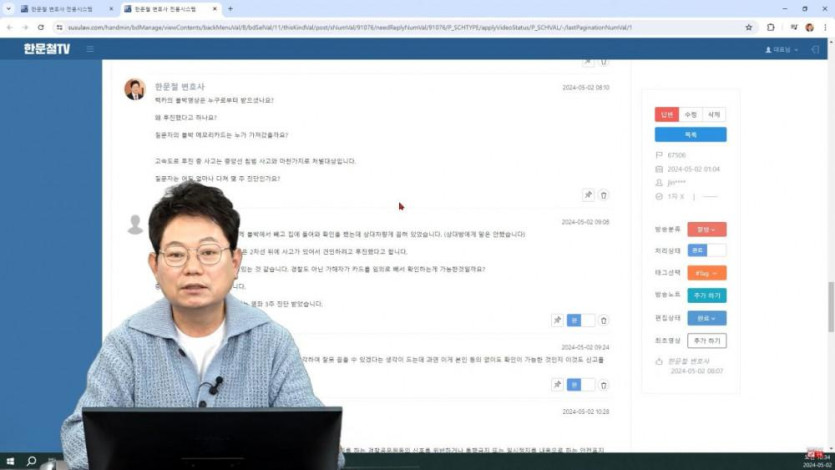Expand the orange #Tag dropdown

[706, 272]
